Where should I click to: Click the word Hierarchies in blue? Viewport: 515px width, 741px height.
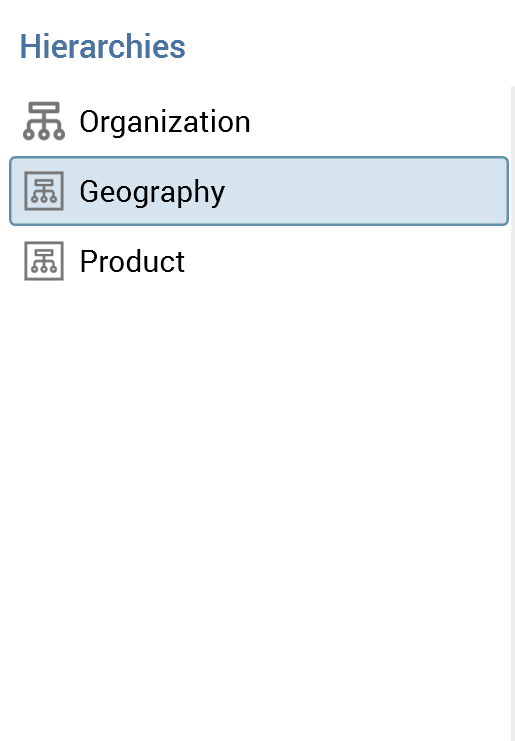[103, 46]
